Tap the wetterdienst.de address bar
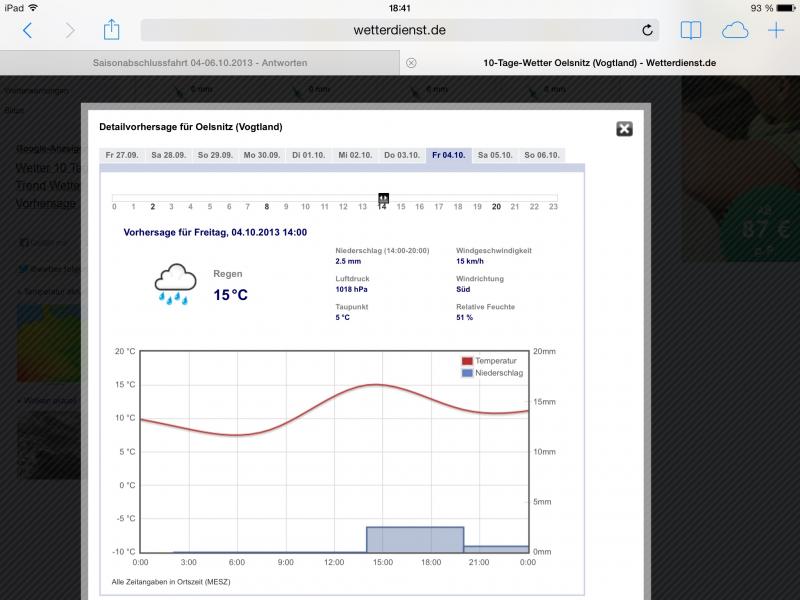Screen dimensions: 800x600 pyautogui.click(x=400, y=30)
